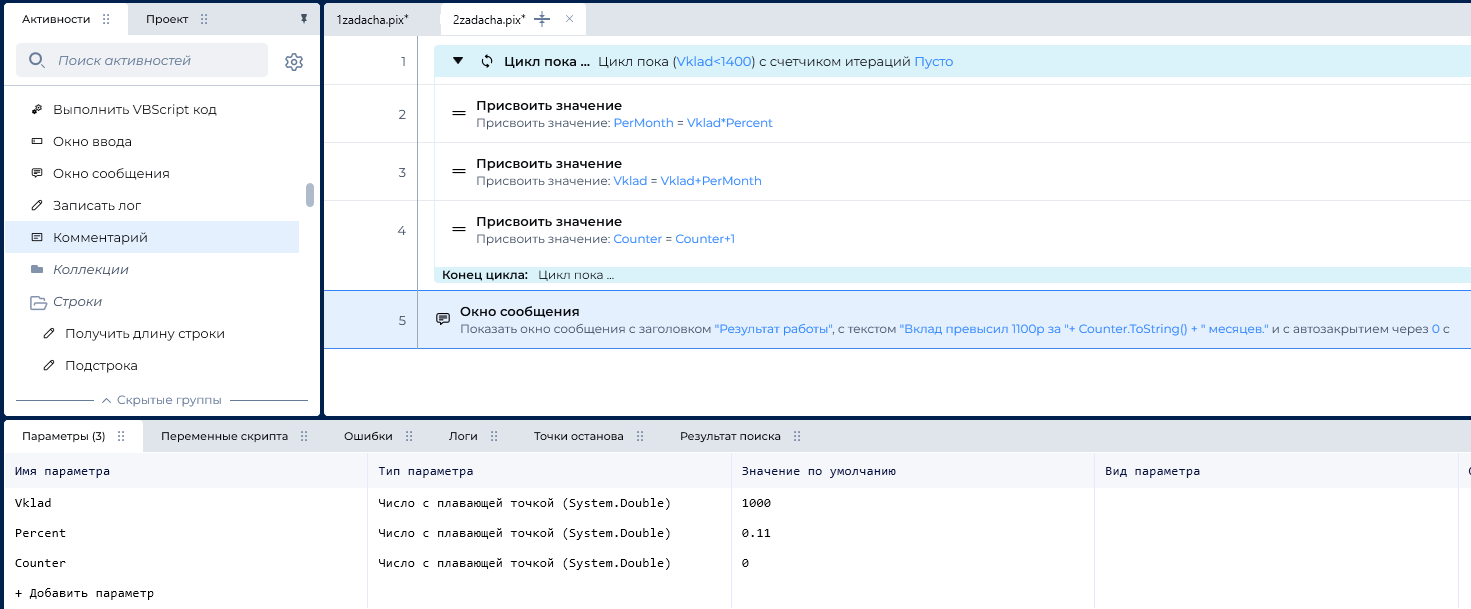Click the Окно ввода activity icon

tap(37, 141)
